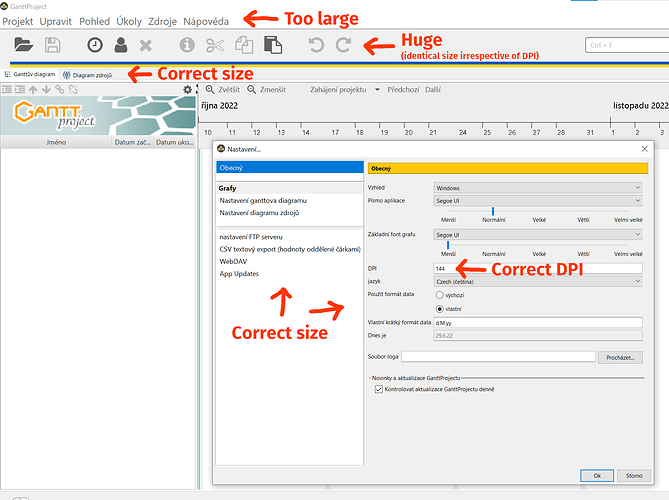Screen dimensions: 669x500
Task: Open the Úkoly menu
Action: [129, 21]
